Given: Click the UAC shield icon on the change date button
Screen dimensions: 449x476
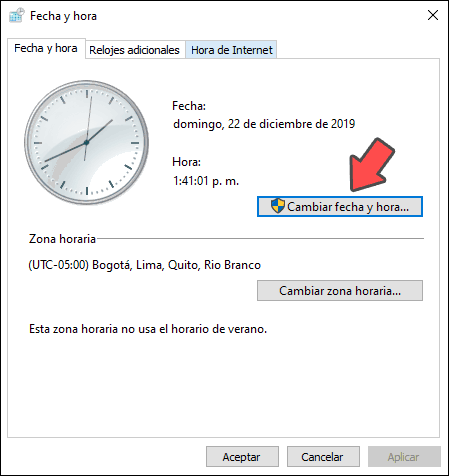Looking at the screenshot, I should click(x=277, y=206).
